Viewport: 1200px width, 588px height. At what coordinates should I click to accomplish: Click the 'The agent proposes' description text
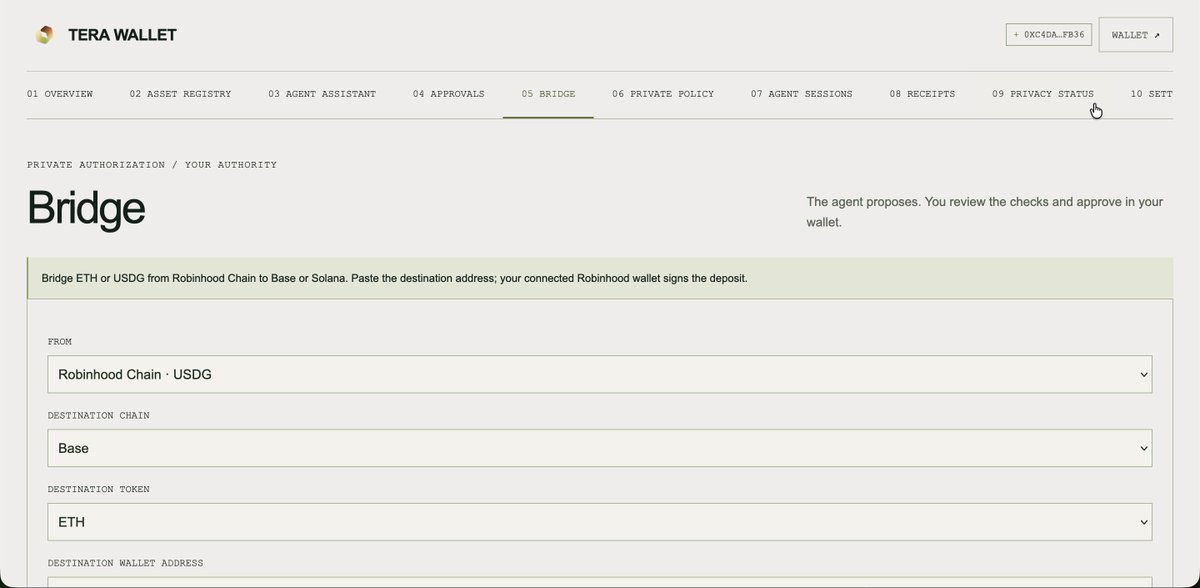coord(985,212)
